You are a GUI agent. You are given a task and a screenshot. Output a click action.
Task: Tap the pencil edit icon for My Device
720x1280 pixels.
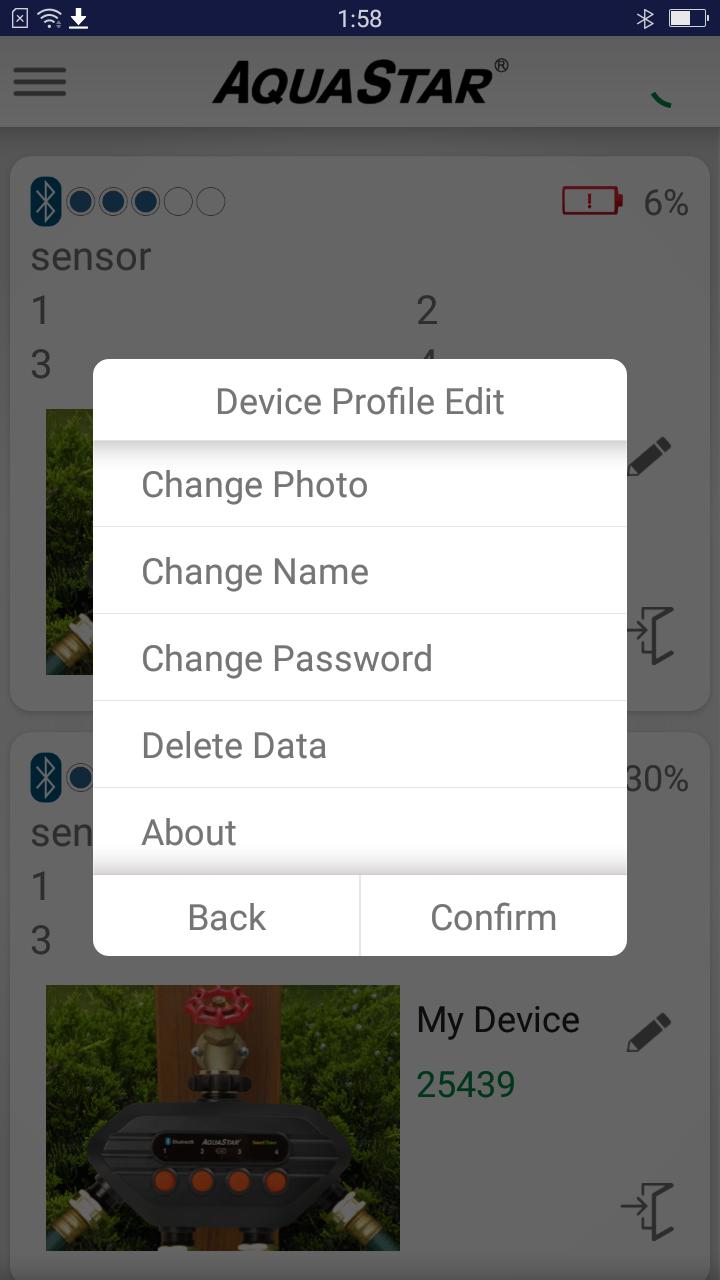coord(649,1031)
